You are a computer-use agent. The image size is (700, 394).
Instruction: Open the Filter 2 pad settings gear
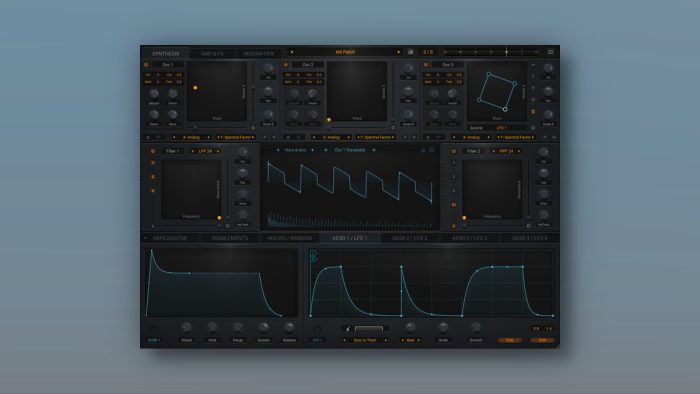pos(528,226)
